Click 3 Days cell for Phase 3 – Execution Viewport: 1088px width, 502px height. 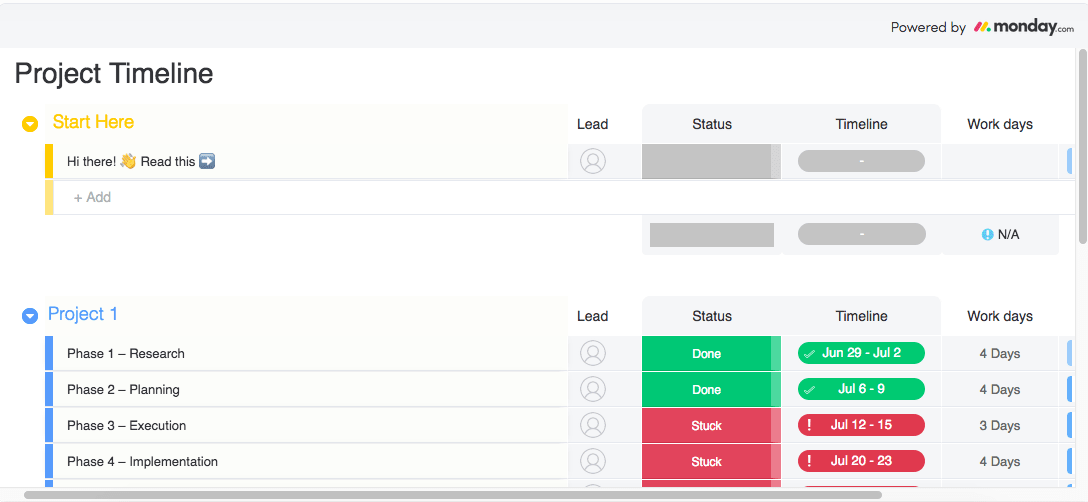coord(1000,426)
